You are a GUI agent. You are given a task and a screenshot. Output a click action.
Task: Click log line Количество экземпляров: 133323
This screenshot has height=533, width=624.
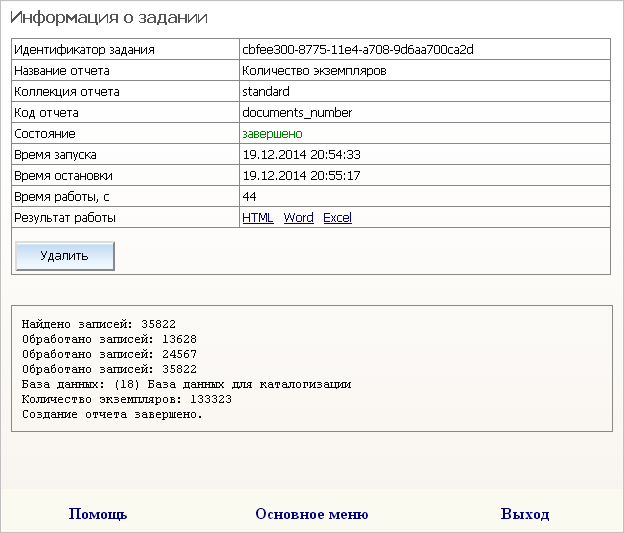coord(127,399)
